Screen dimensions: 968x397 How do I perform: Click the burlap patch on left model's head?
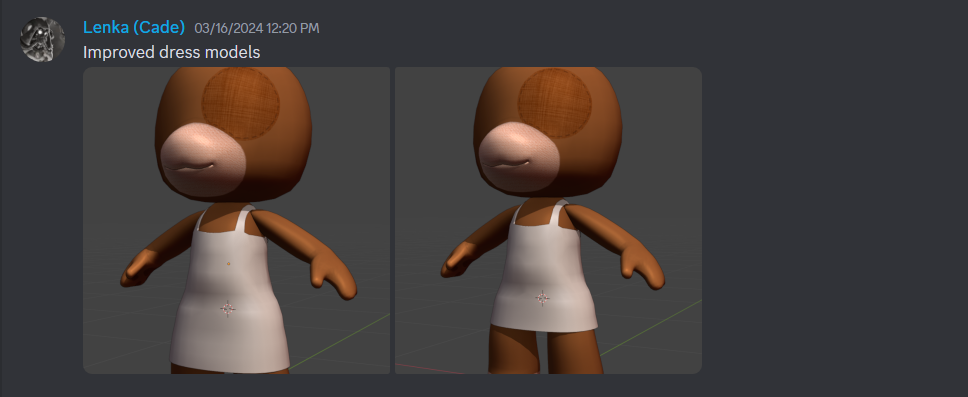241,104
